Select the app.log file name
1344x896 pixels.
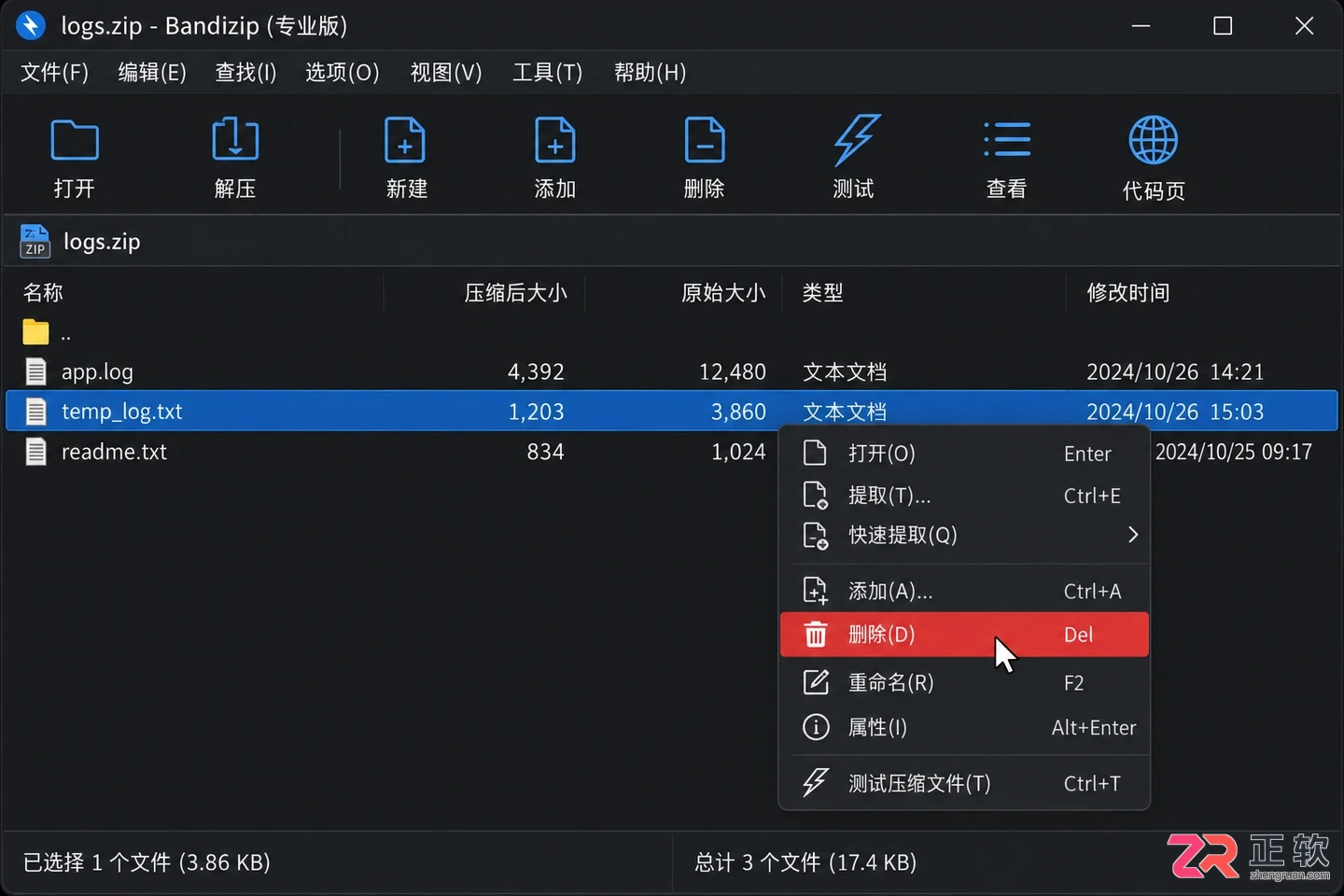tap(97, 371)
